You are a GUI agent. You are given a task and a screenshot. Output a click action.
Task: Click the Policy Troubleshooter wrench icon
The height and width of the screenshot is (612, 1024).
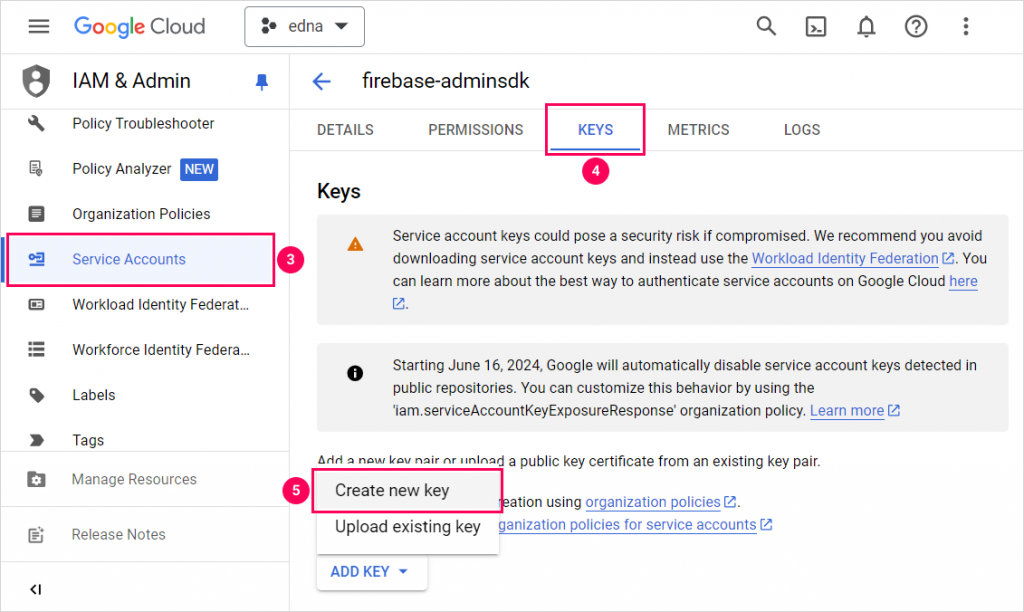(x=36, y=123)
